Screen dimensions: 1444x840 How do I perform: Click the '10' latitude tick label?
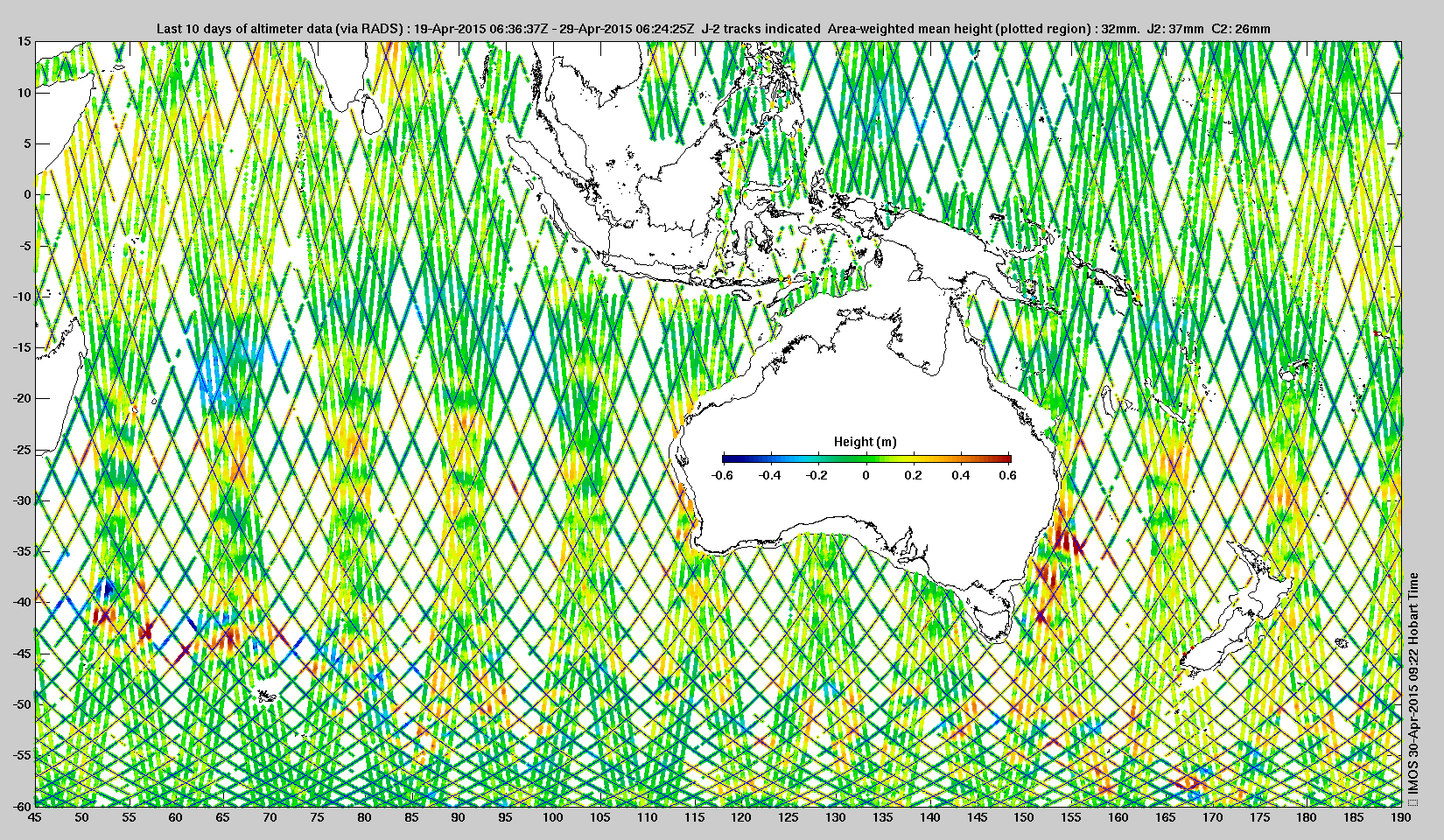25,93
